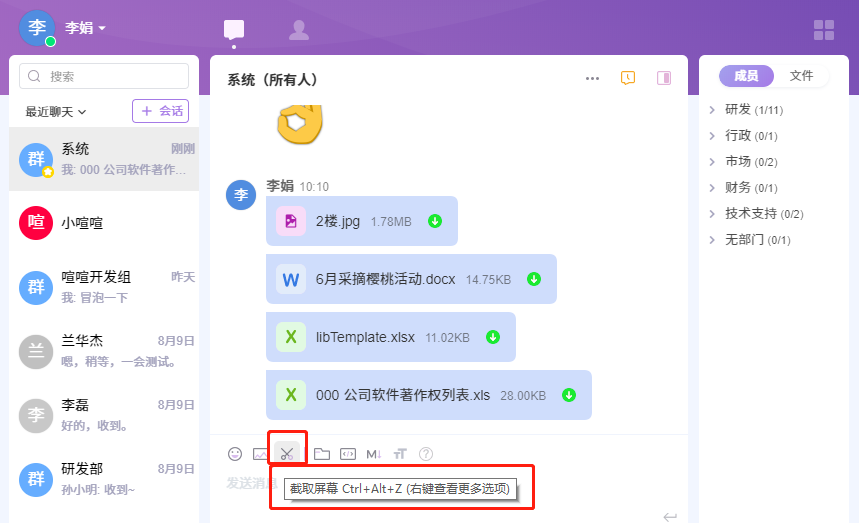Open chat history clock icon
The image size is (859, 523).
[628, 78]
